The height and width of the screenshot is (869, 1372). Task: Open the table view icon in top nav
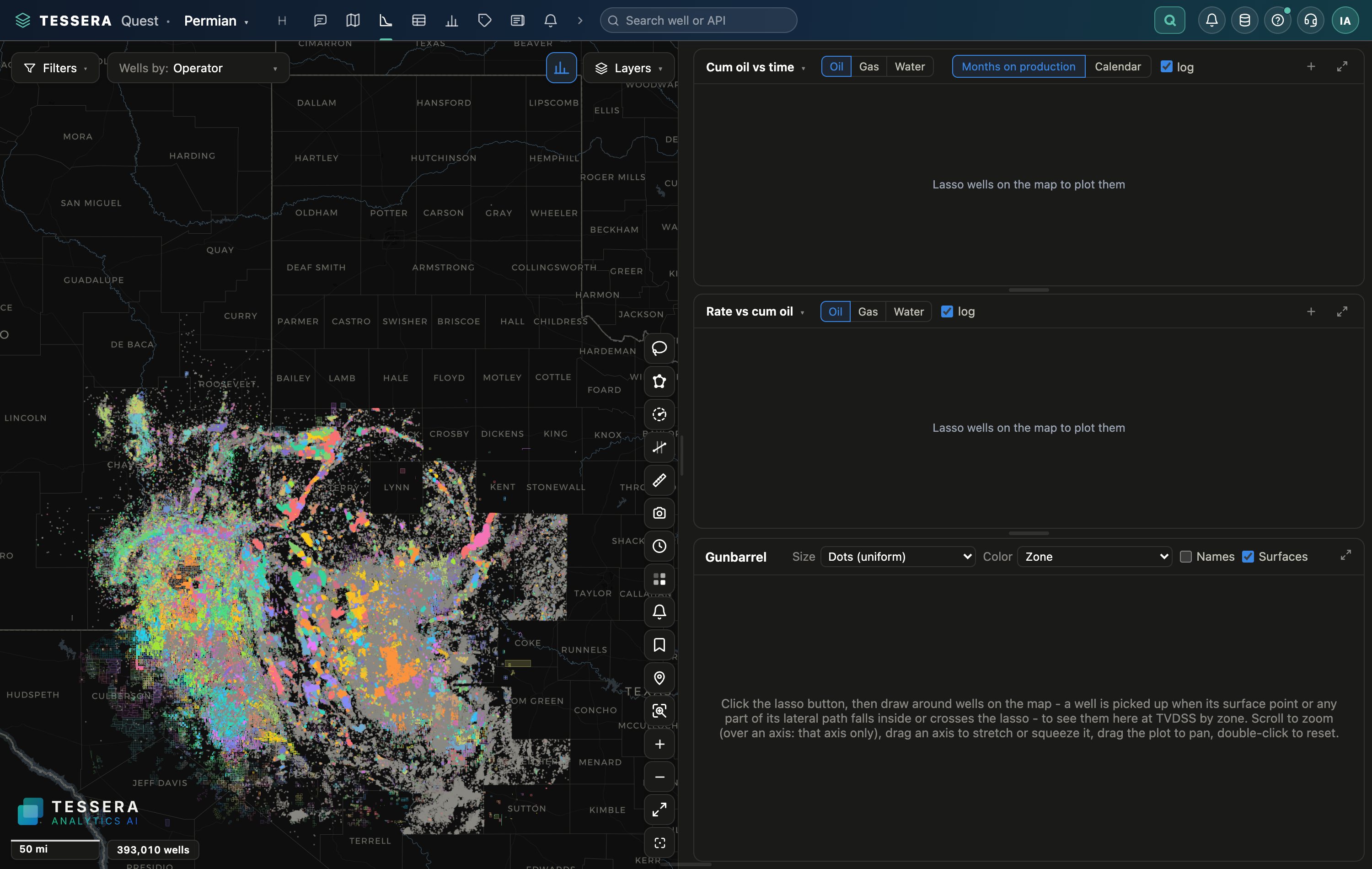point(419,21)
